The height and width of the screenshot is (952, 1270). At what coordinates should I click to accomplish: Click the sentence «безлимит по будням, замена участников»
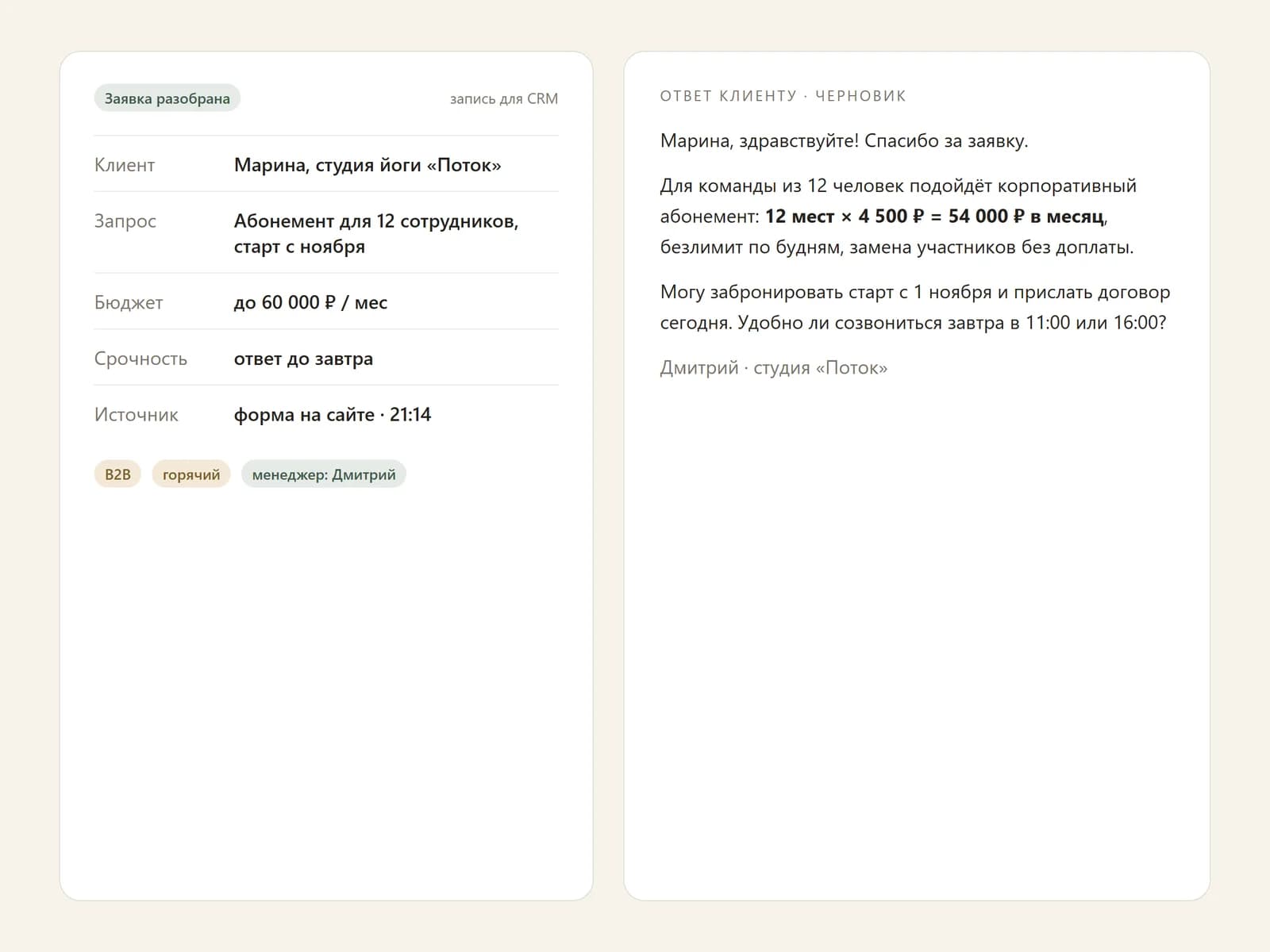838,248
